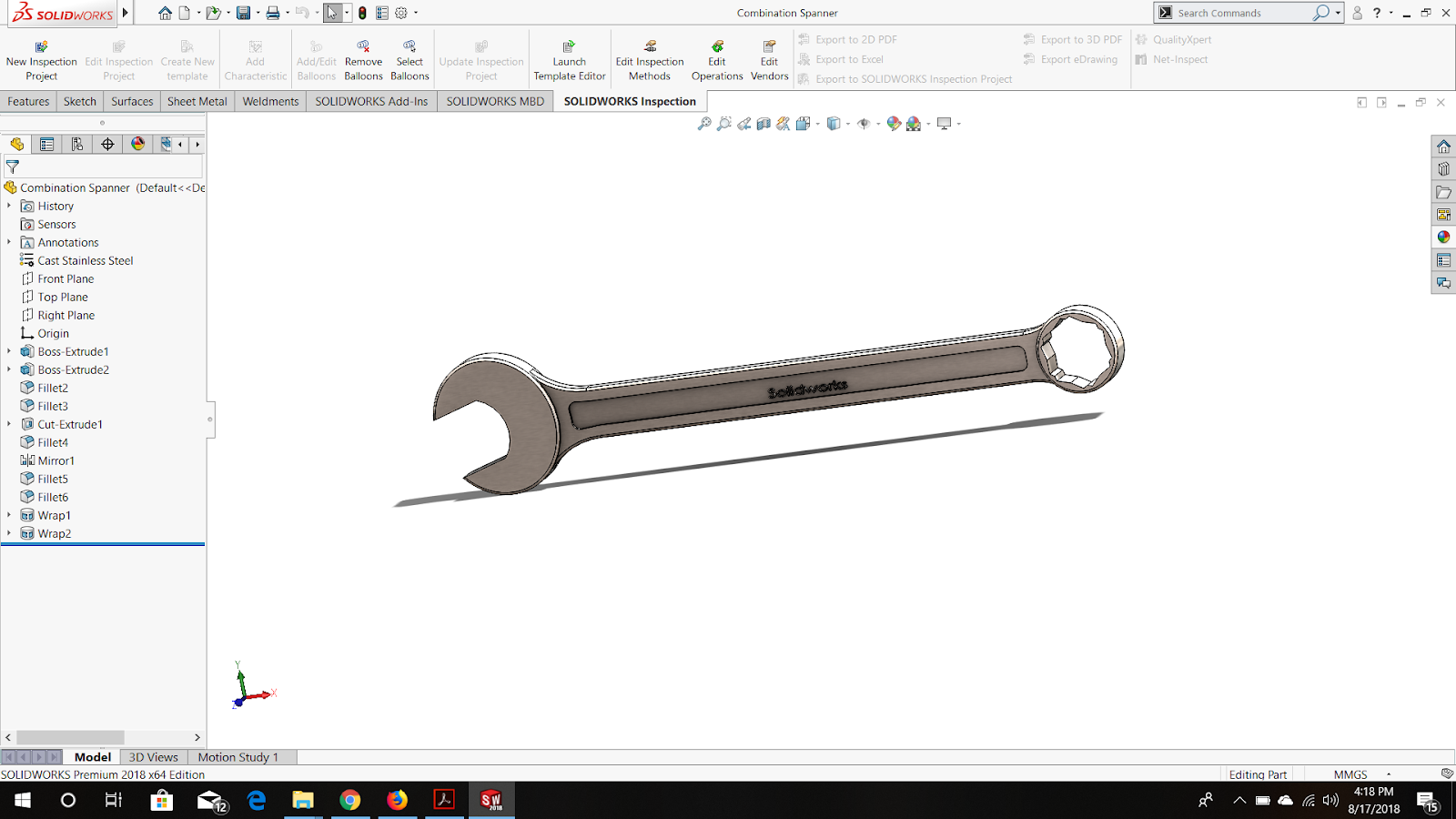Switch to the SOLIDWORKS MBD tab

coord(494,101)
